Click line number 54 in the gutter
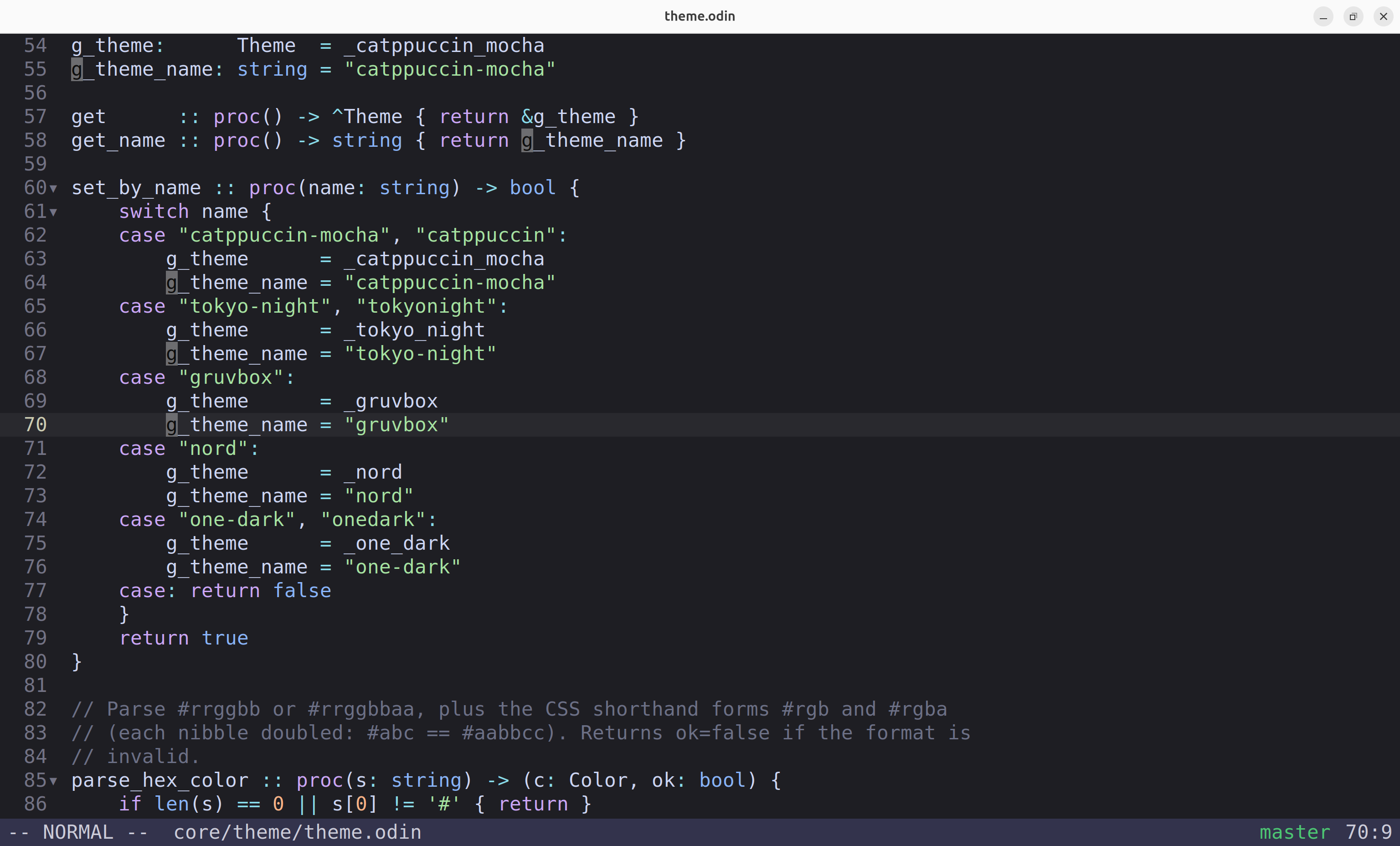Screen dimensions: 1400x846 [x=35, y=46]
